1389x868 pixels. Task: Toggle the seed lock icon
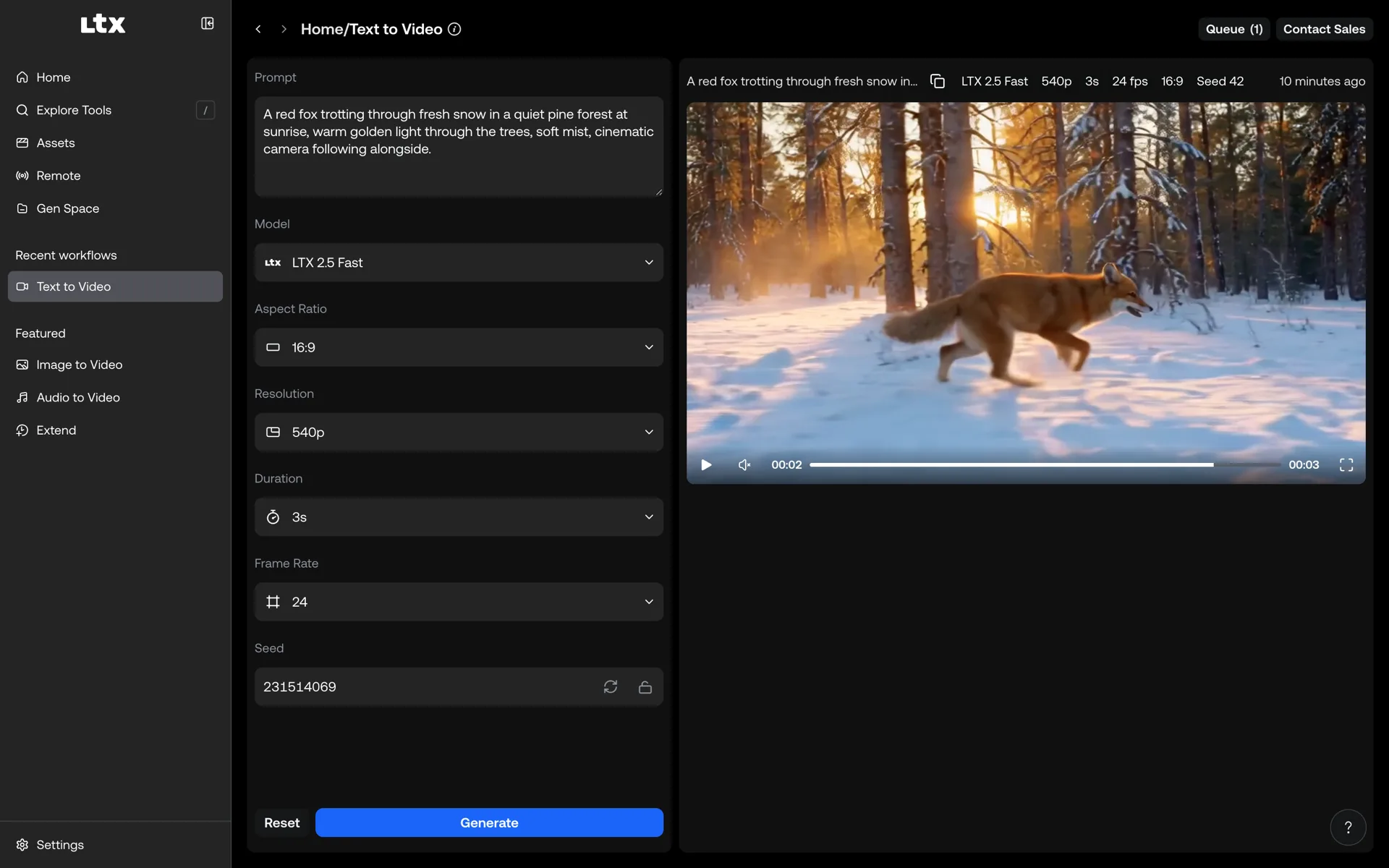pyautogui.click(x=645, y=686)
